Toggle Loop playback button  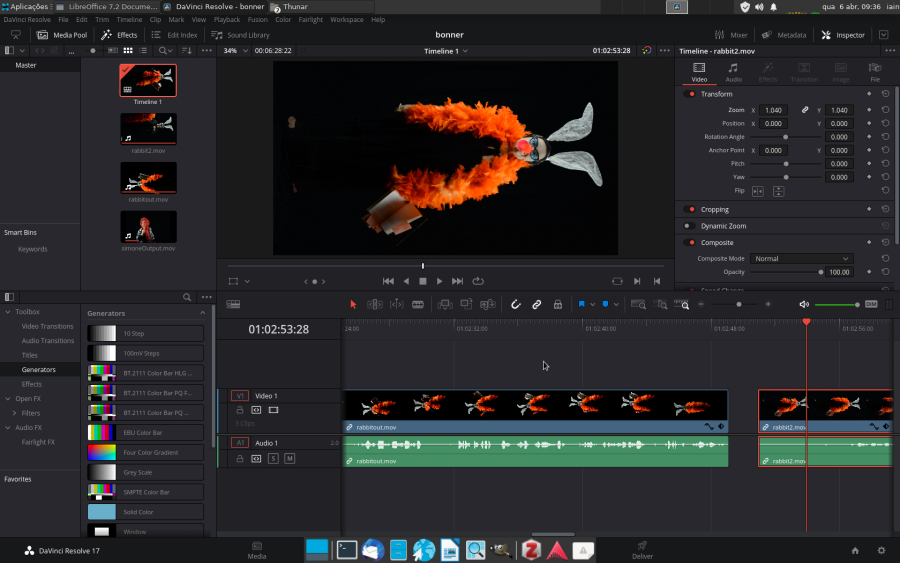478,281
